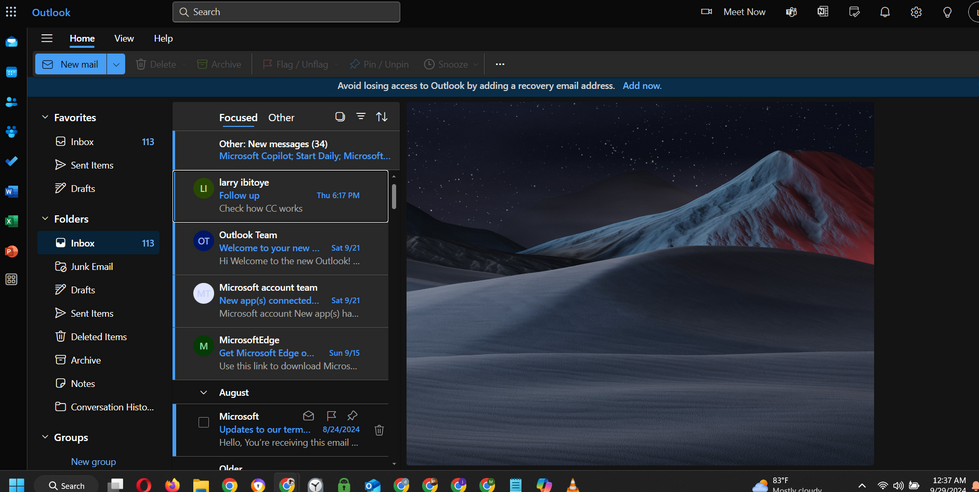Launch Word from the app rail
The width and height of the screenshot is (979, 492).
[11, 191]
